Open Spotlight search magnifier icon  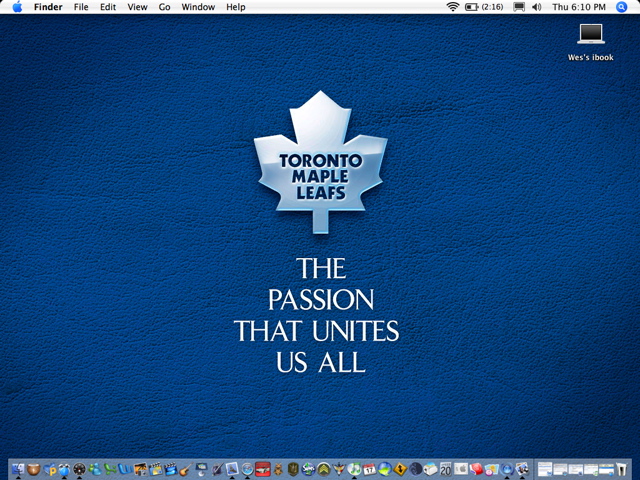click(x=621, y=7)
